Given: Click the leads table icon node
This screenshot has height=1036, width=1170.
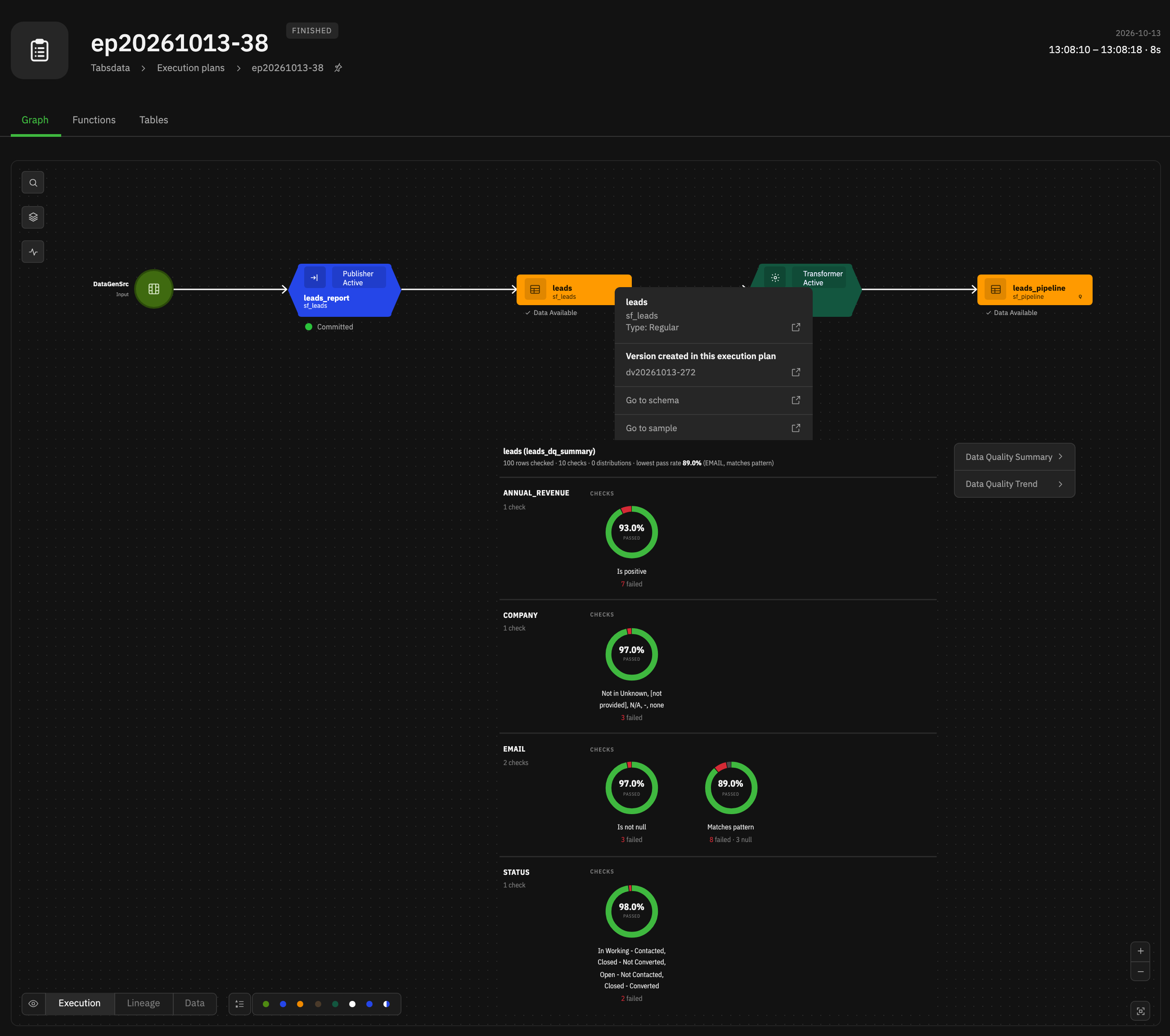Looking at the screenshot, I should click(535, 290).
